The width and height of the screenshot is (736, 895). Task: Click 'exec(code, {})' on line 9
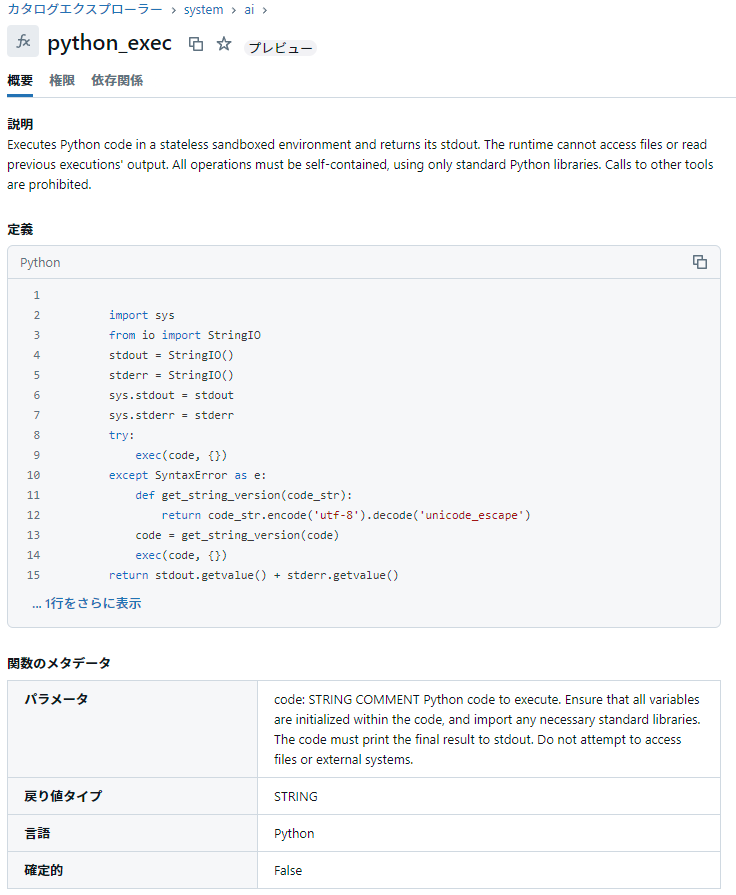181,455
